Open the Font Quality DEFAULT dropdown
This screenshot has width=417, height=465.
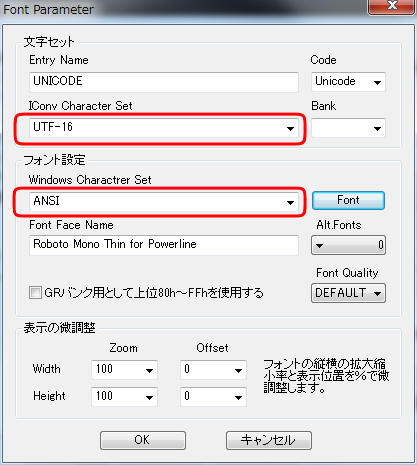[348, 293]
